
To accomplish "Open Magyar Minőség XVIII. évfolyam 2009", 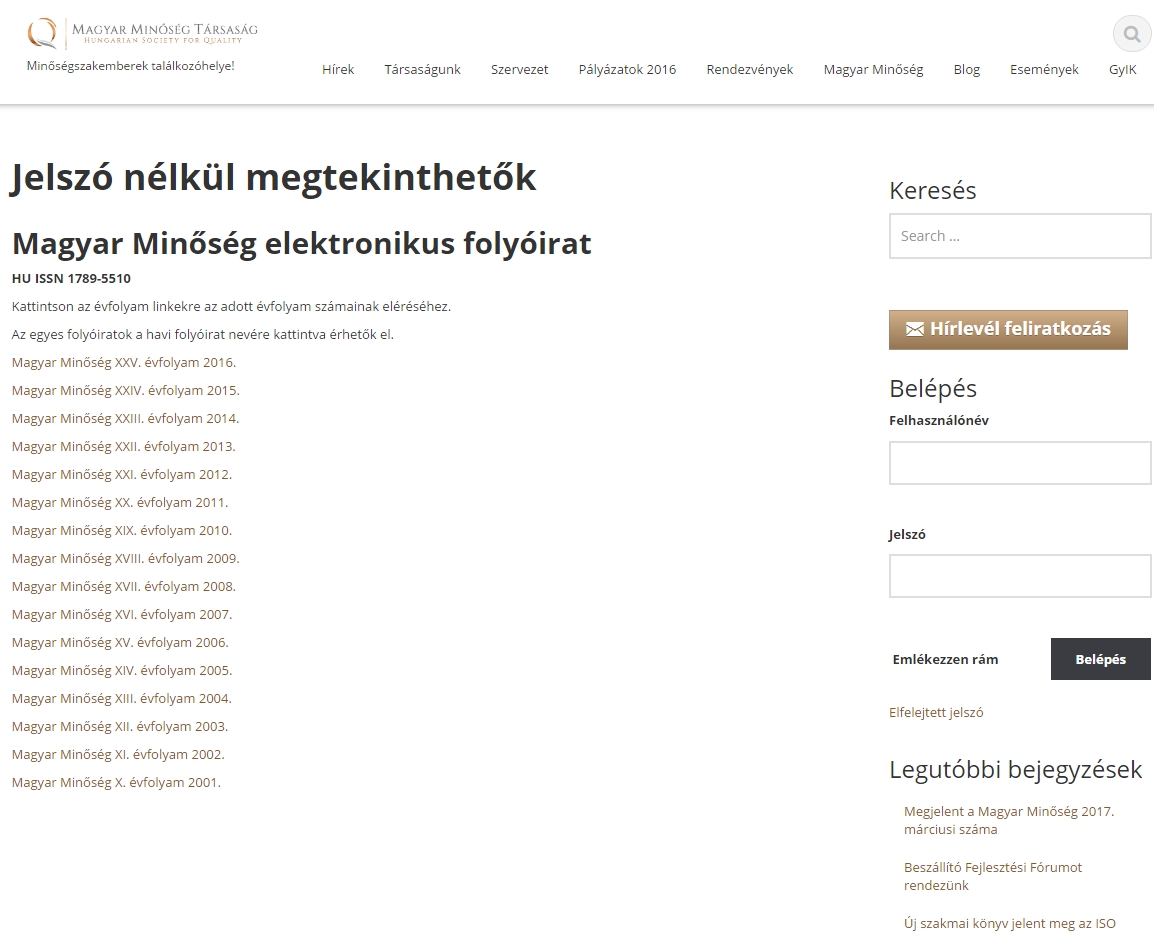I will tap(126, 558).
